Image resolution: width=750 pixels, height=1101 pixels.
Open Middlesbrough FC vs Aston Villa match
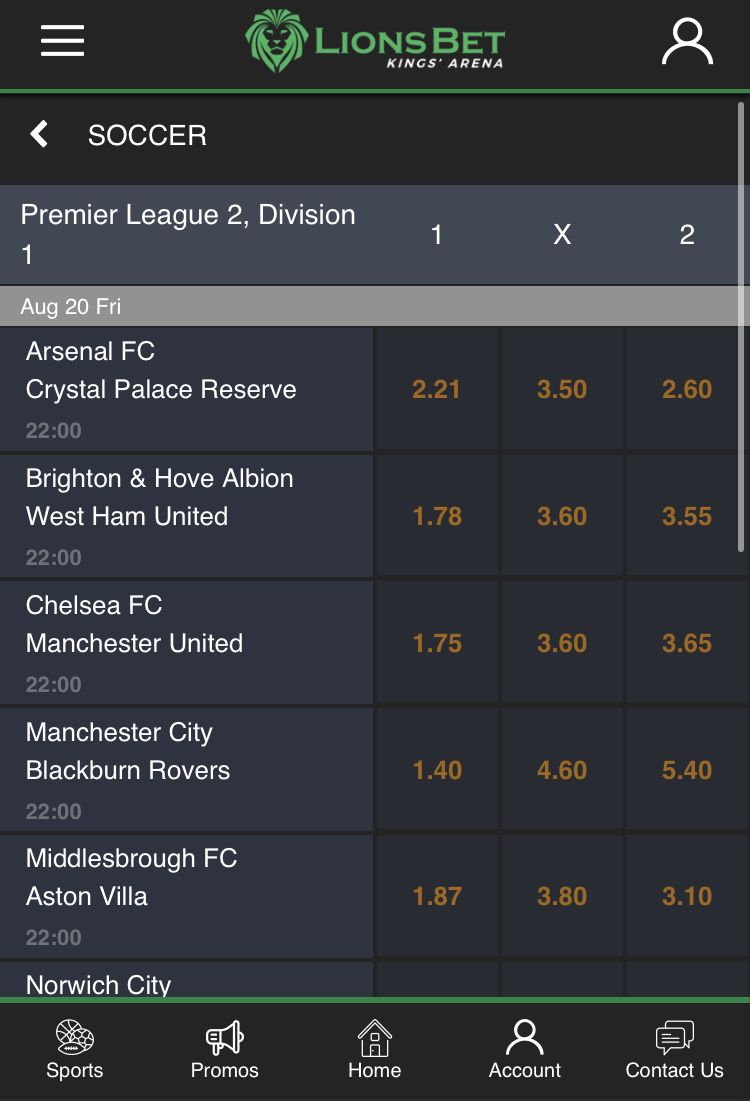(186, 896)
